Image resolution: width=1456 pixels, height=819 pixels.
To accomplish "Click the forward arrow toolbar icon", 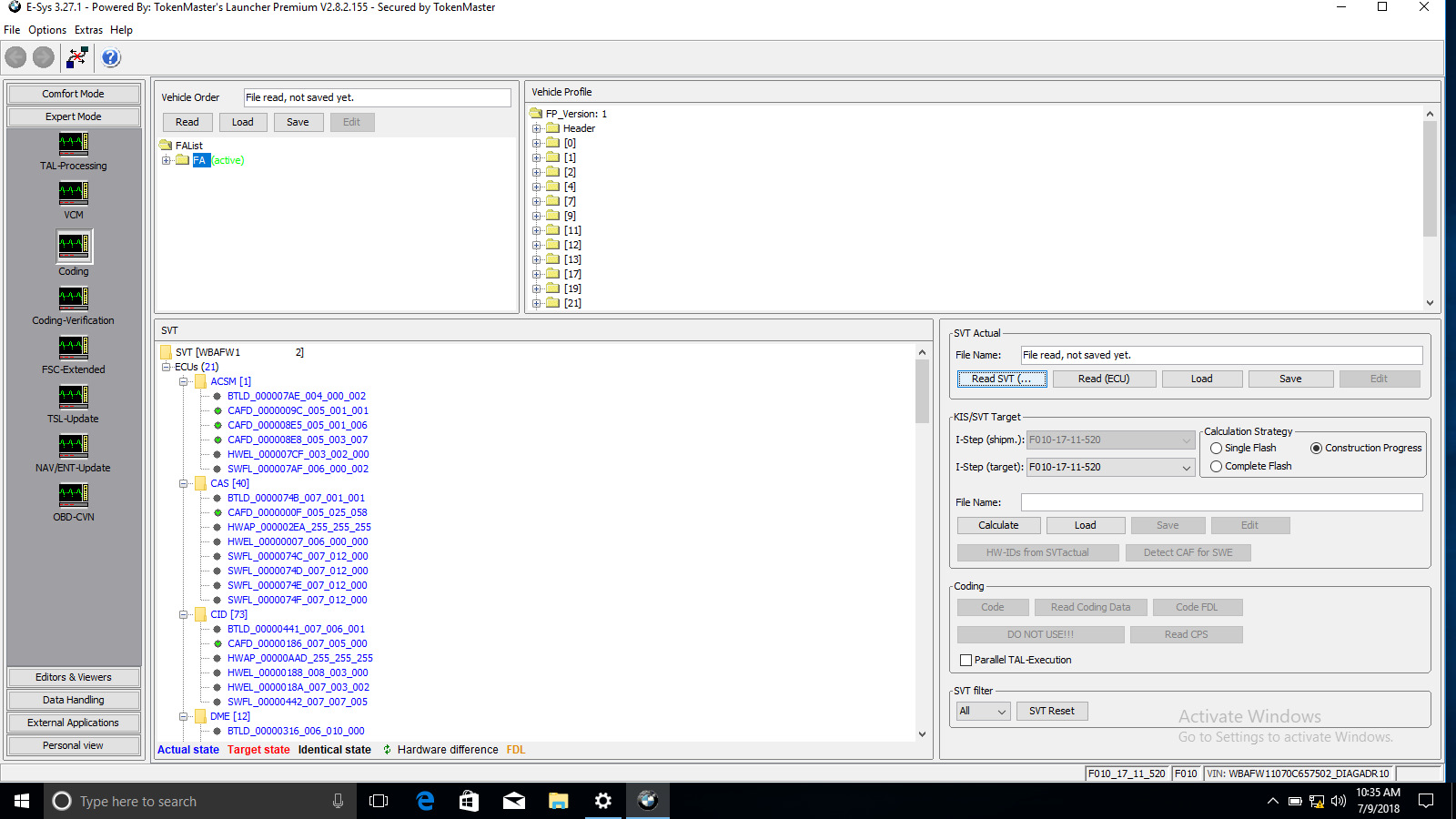I will (44, 57).
